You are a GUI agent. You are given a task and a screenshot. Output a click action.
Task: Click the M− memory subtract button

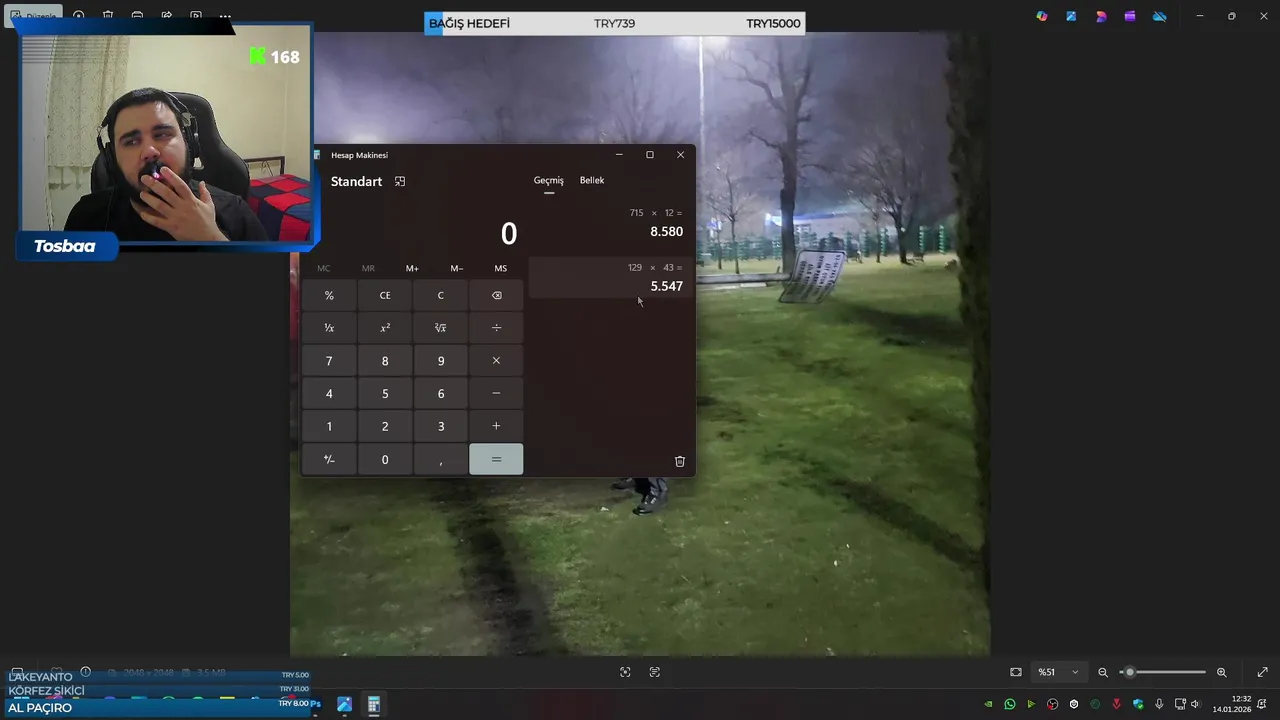(456, 268)
